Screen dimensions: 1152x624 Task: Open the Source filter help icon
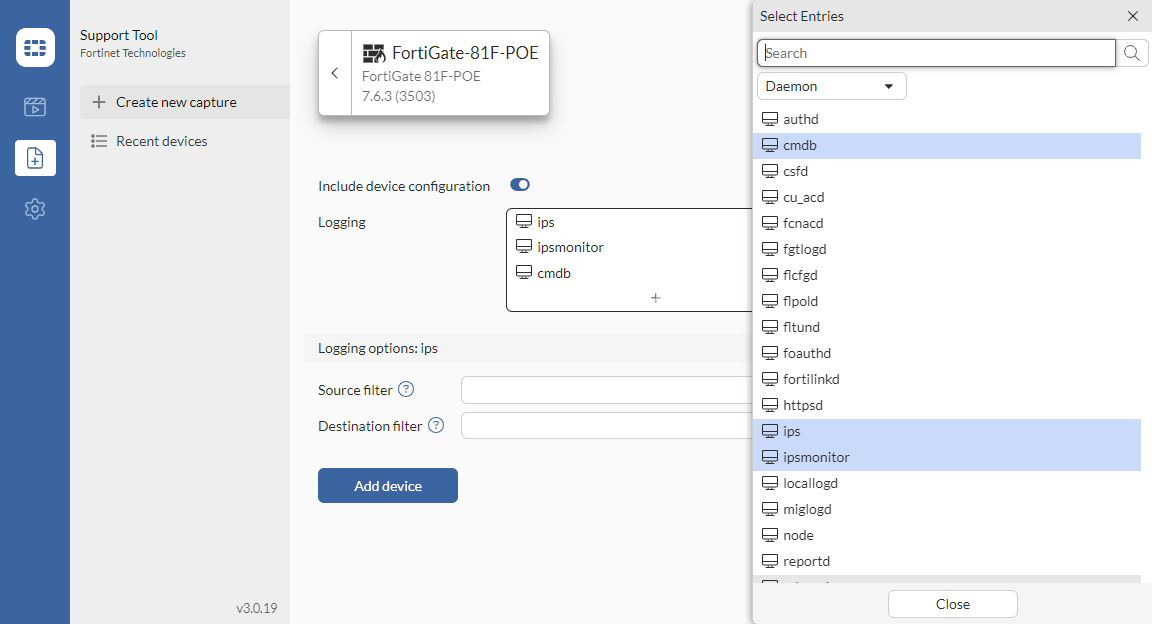(x=406, y=389)
